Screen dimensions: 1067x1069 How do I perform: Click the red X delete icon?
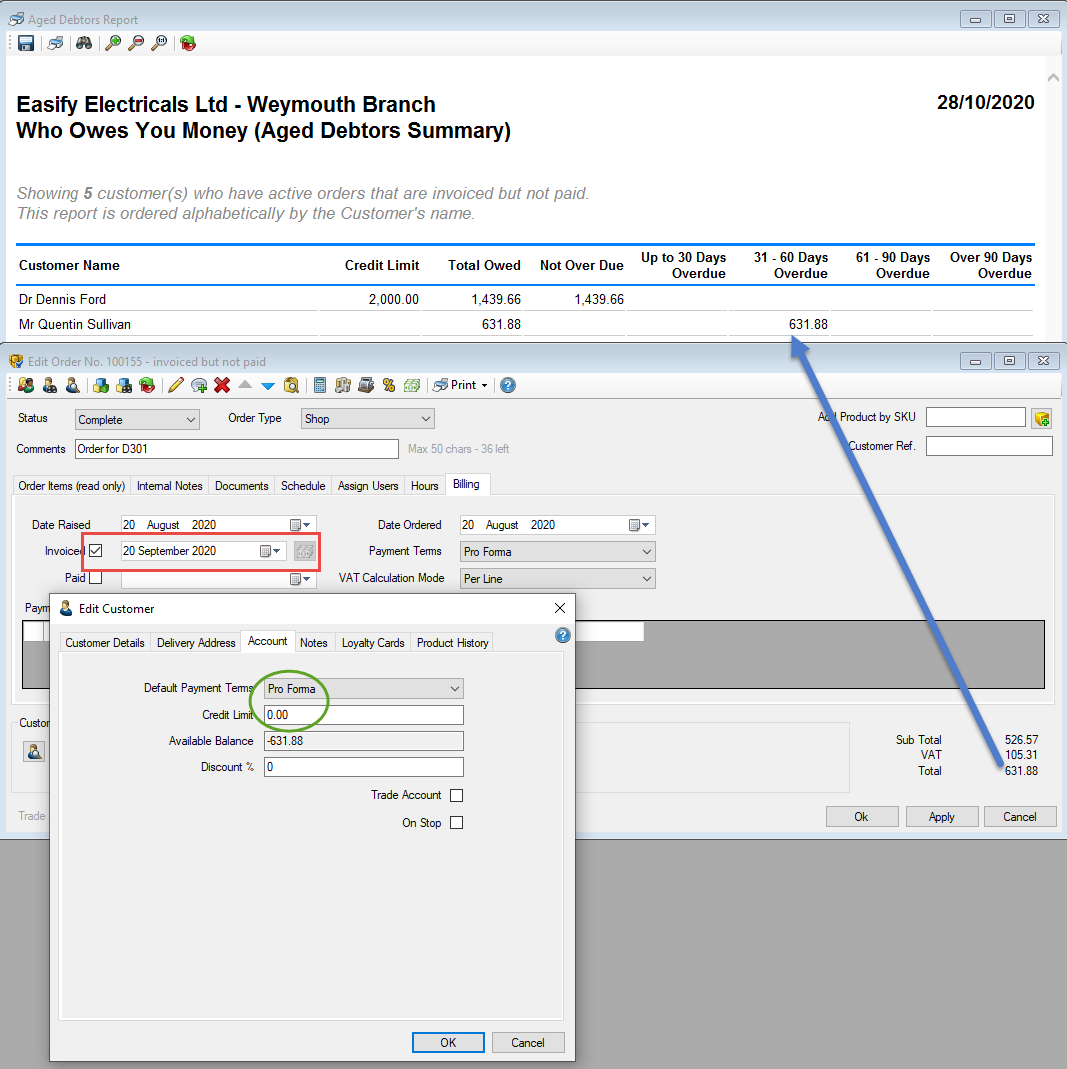tap(222, 385)
